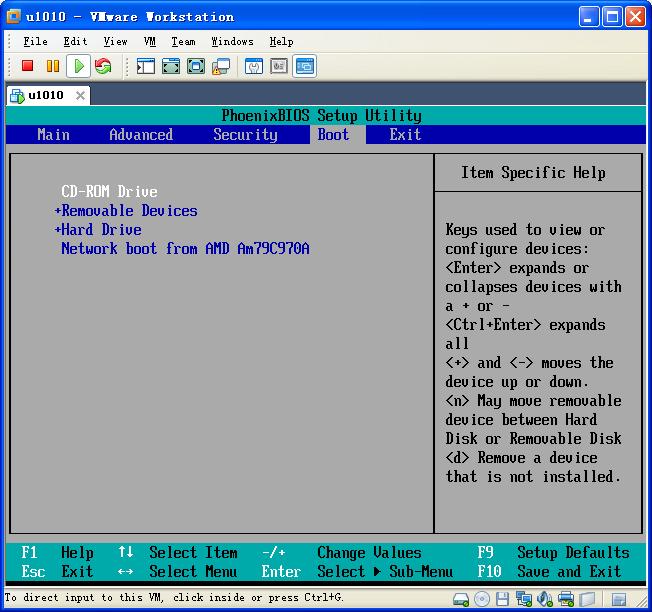The width and height of the screenshot is (652, 612).
Task: Open the File menu
Action: tap(35, 42)
